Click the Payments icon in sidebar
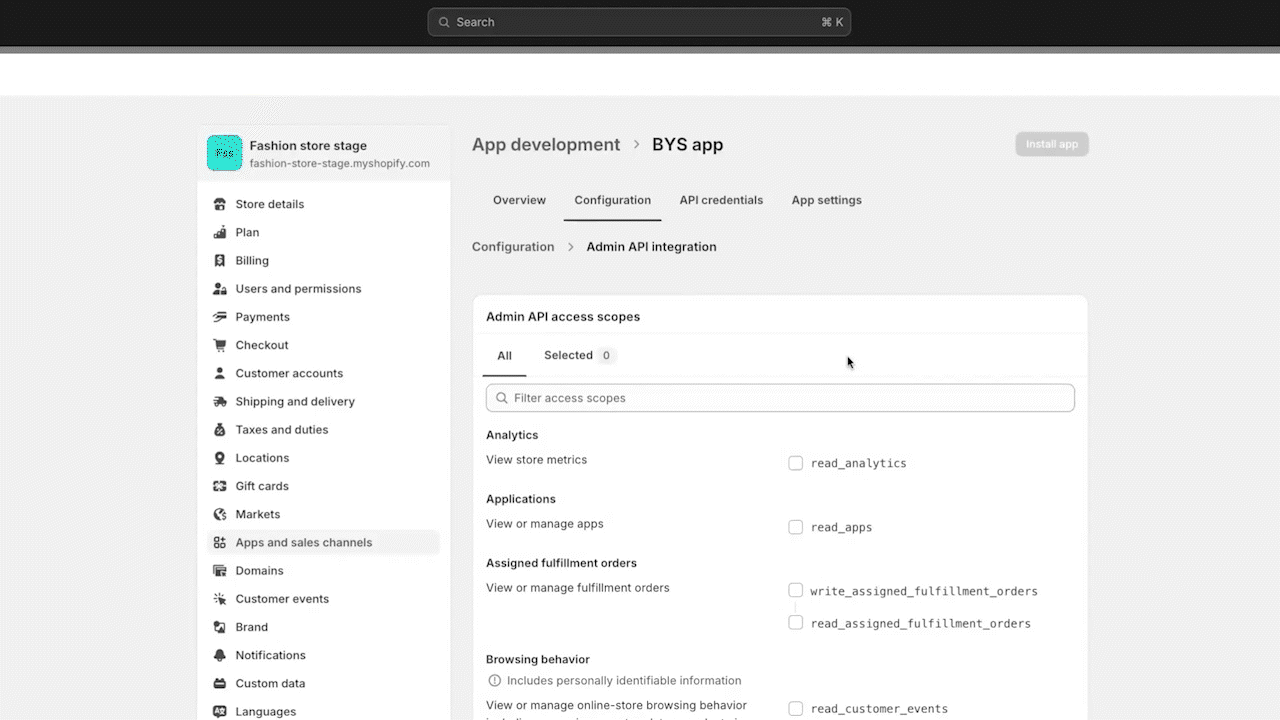Viewport: 1280px width, 720px height. click(x=220, y=317)
